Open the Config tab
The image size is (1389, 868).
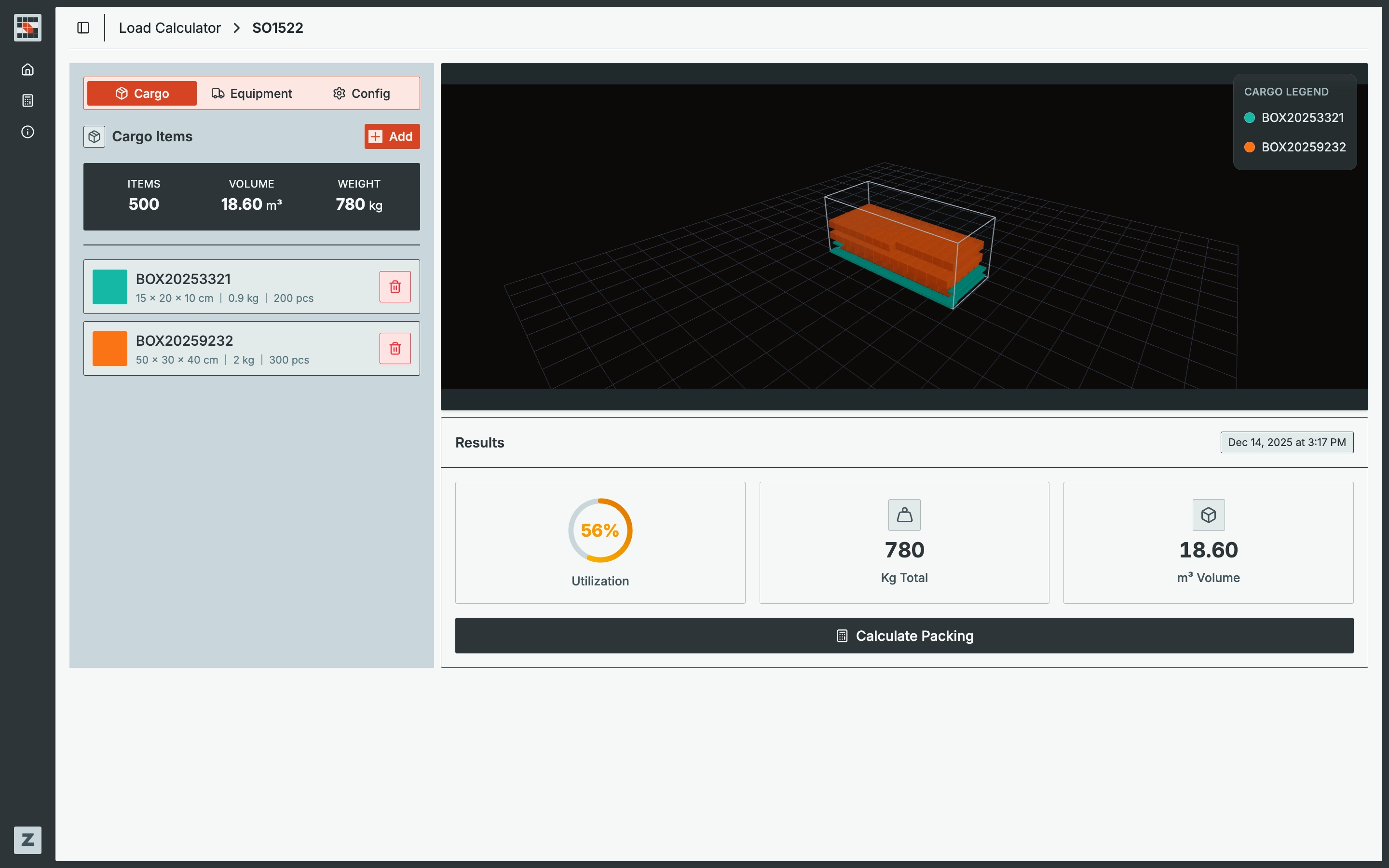(x=360, y=93)
